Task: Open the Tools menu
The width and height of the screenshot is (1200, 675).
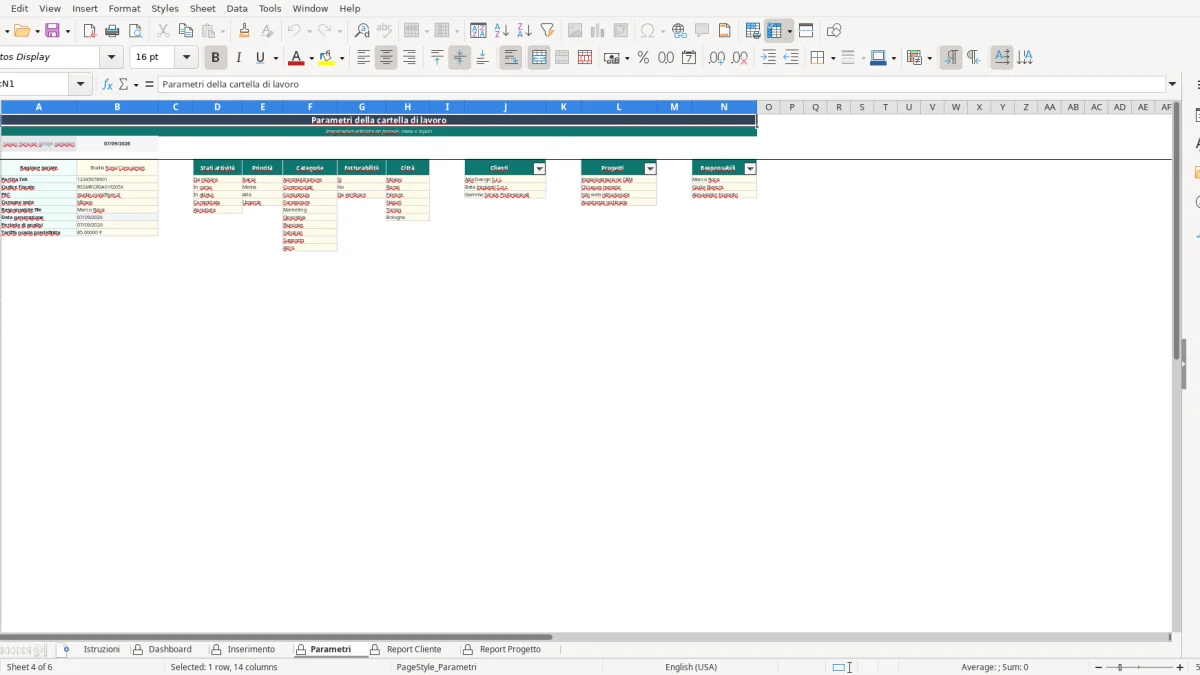Action: pyautogui.click(x=270, y=8)
